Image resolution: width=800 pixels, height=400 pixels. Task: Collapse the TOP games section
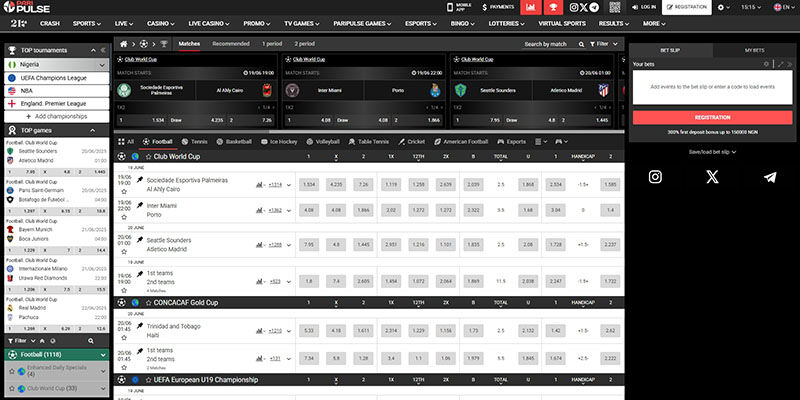pyautogui.click(x=92, y=130)
